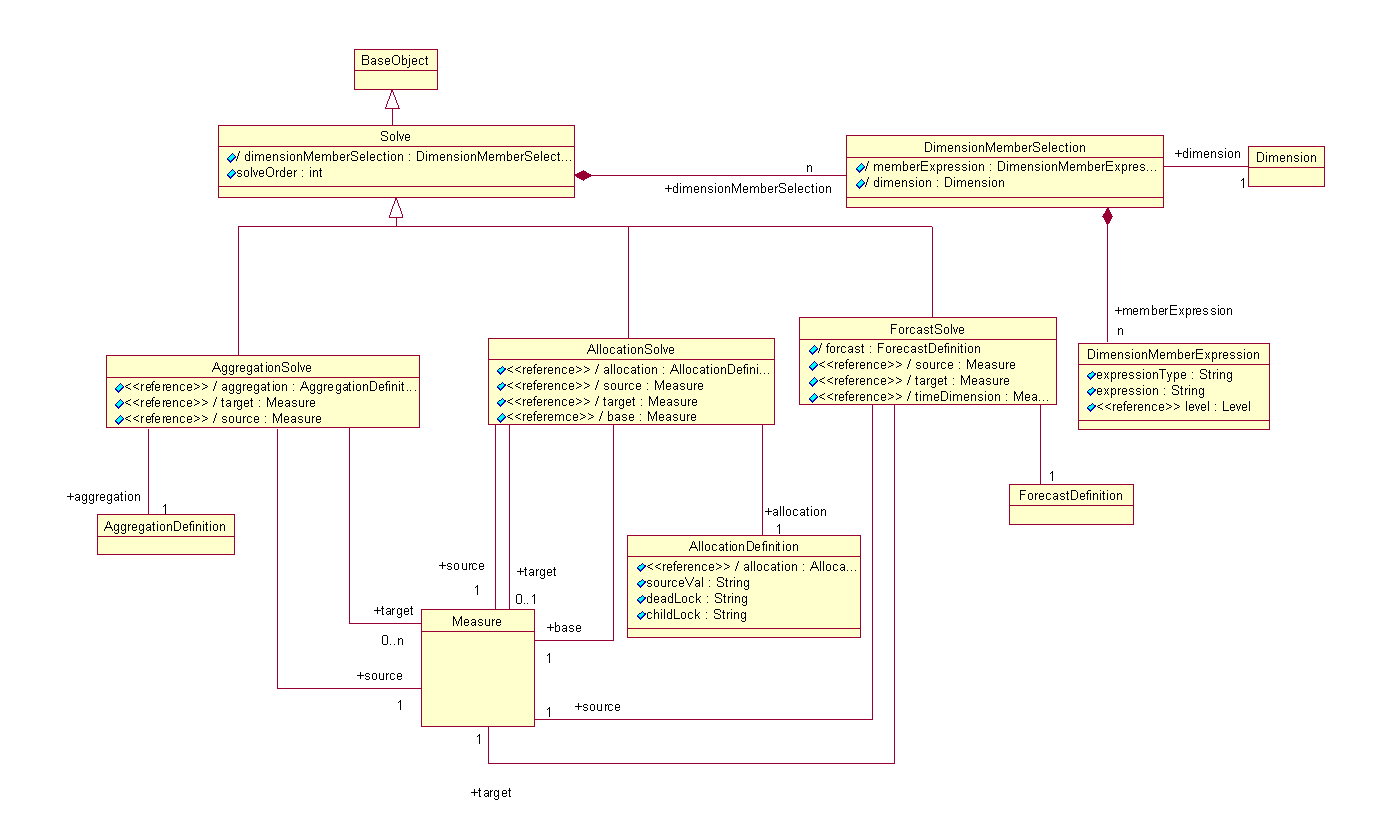Screen dimensions: 1387x839
Task: Click the diamond icon beside solveOrder : int
Action: [x=232, y=172]
